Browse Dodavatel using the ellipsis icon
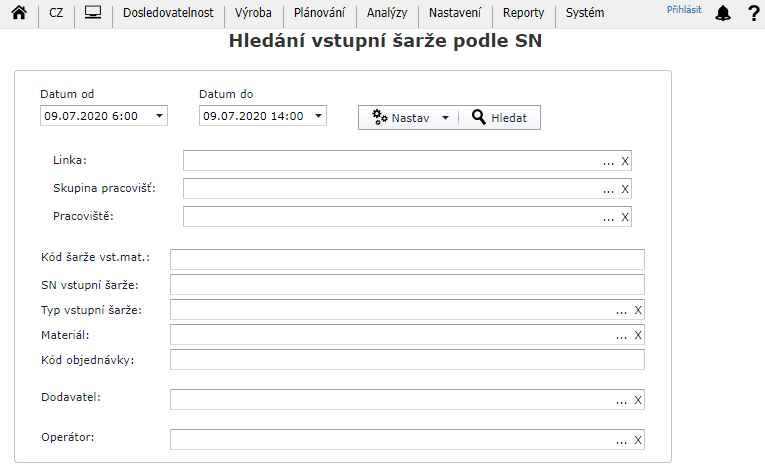 tap(622, 401)
